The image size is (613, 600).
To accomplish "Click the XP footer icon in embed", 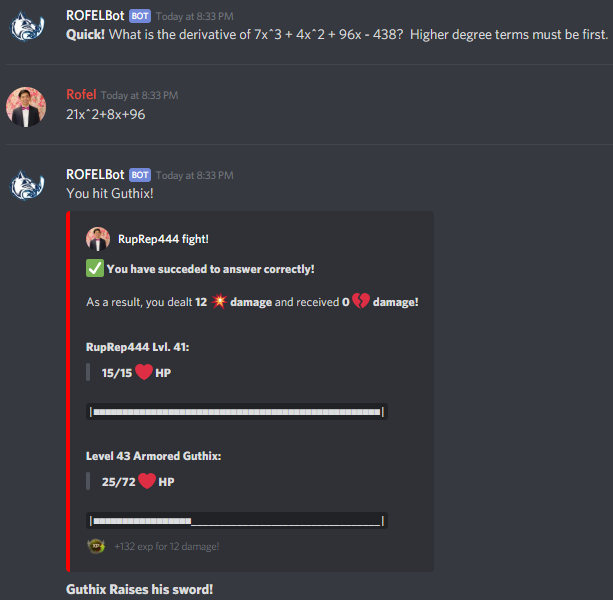I will point(96,546).
